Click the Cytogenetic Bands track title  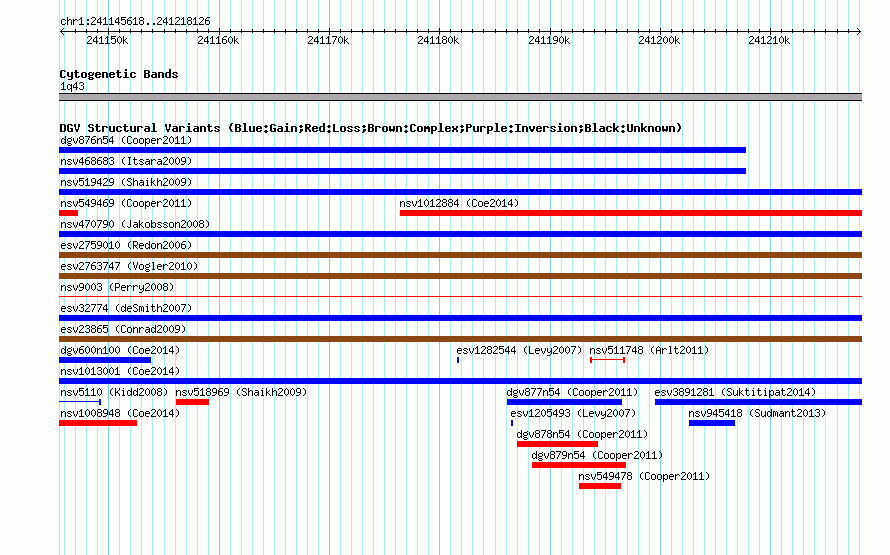click(119, 74)
